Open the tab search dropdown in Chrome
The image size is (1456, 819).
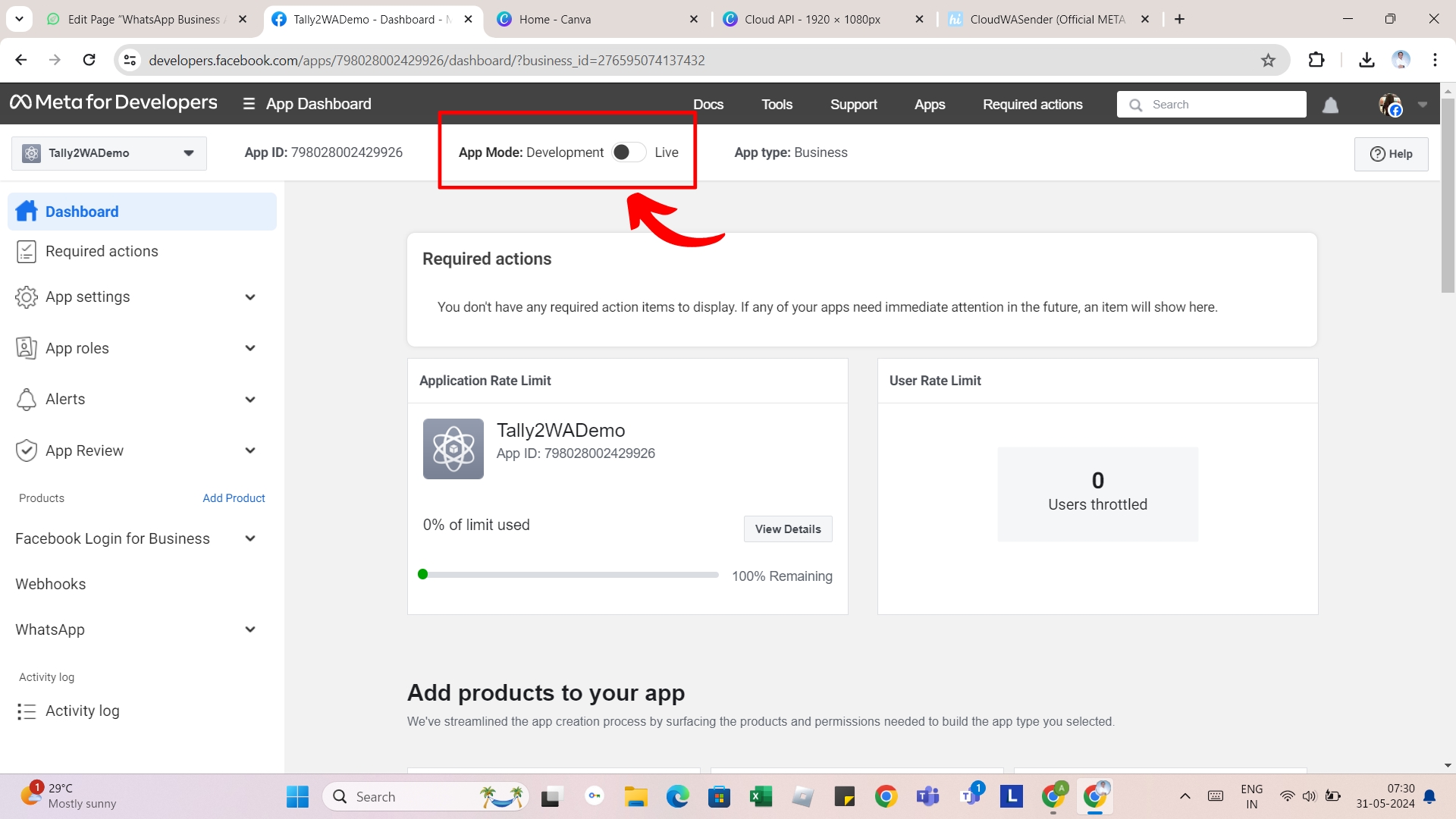click(x=19, y=19)
